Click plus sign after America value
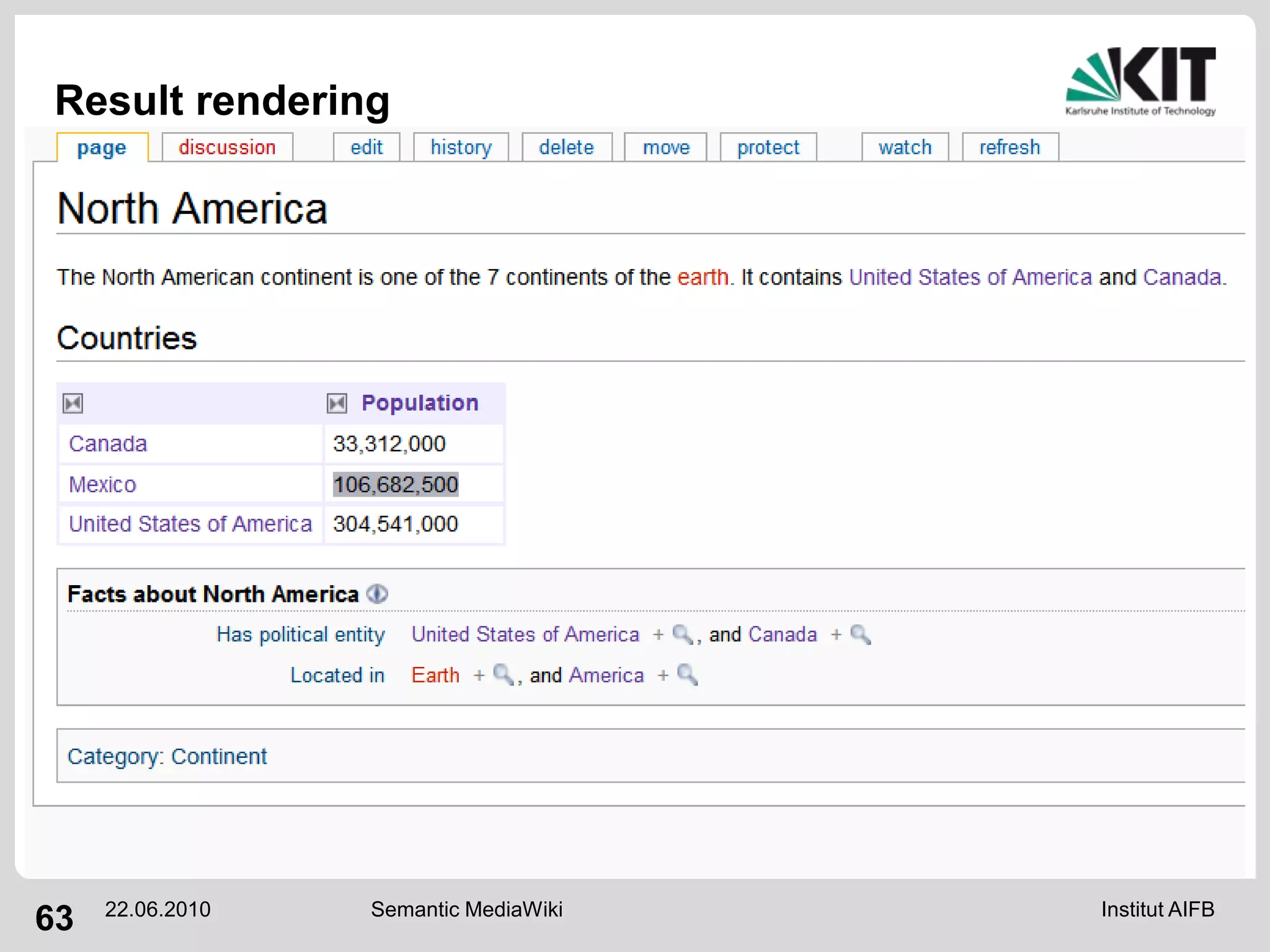The height and width of the screenshot is (952, 1270). (x=663, y=676)
